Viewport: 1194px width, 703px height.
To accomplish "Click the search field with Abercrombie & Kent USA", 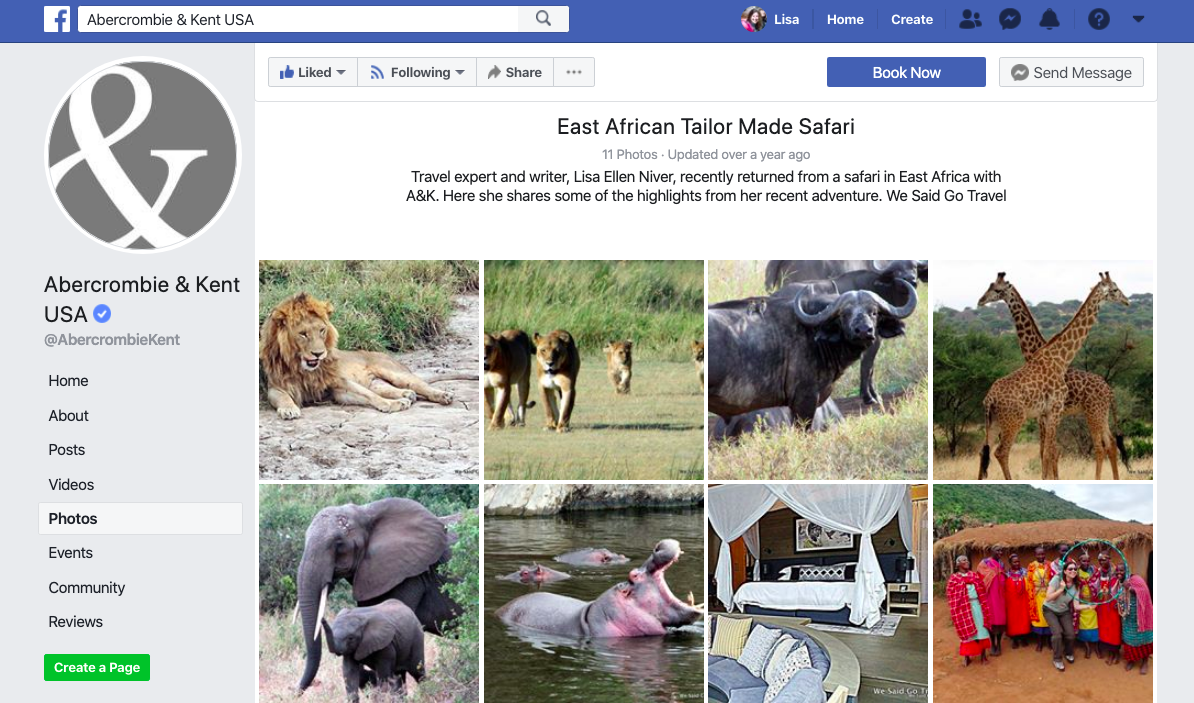I will pos(298,19).
